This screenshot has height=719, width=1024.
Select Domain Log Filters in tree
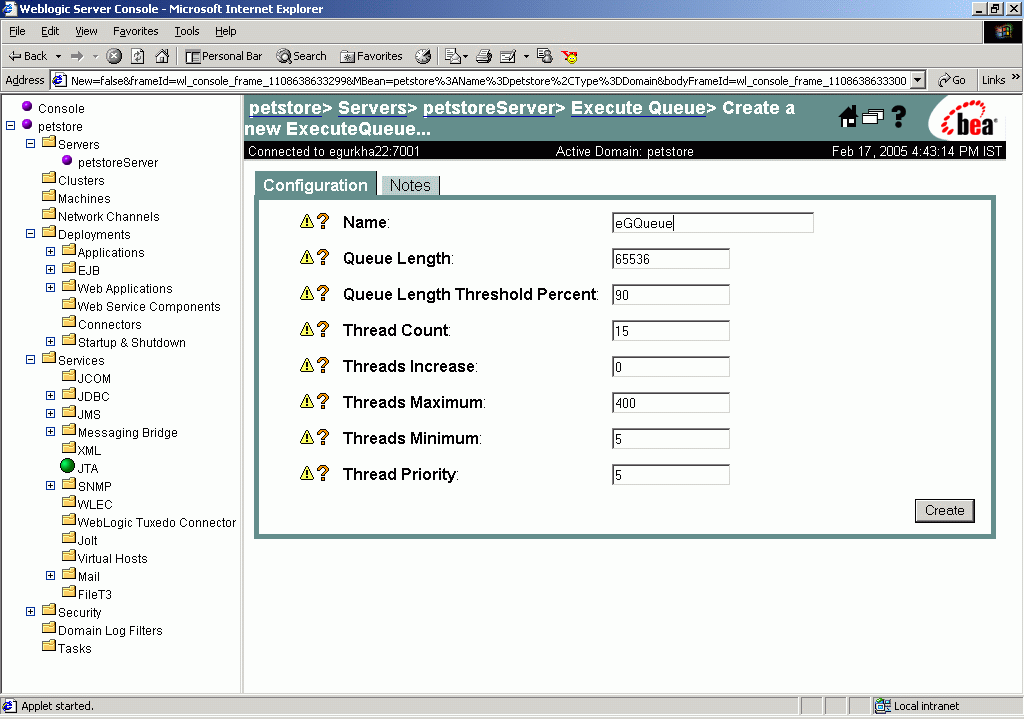click(110, 630)
